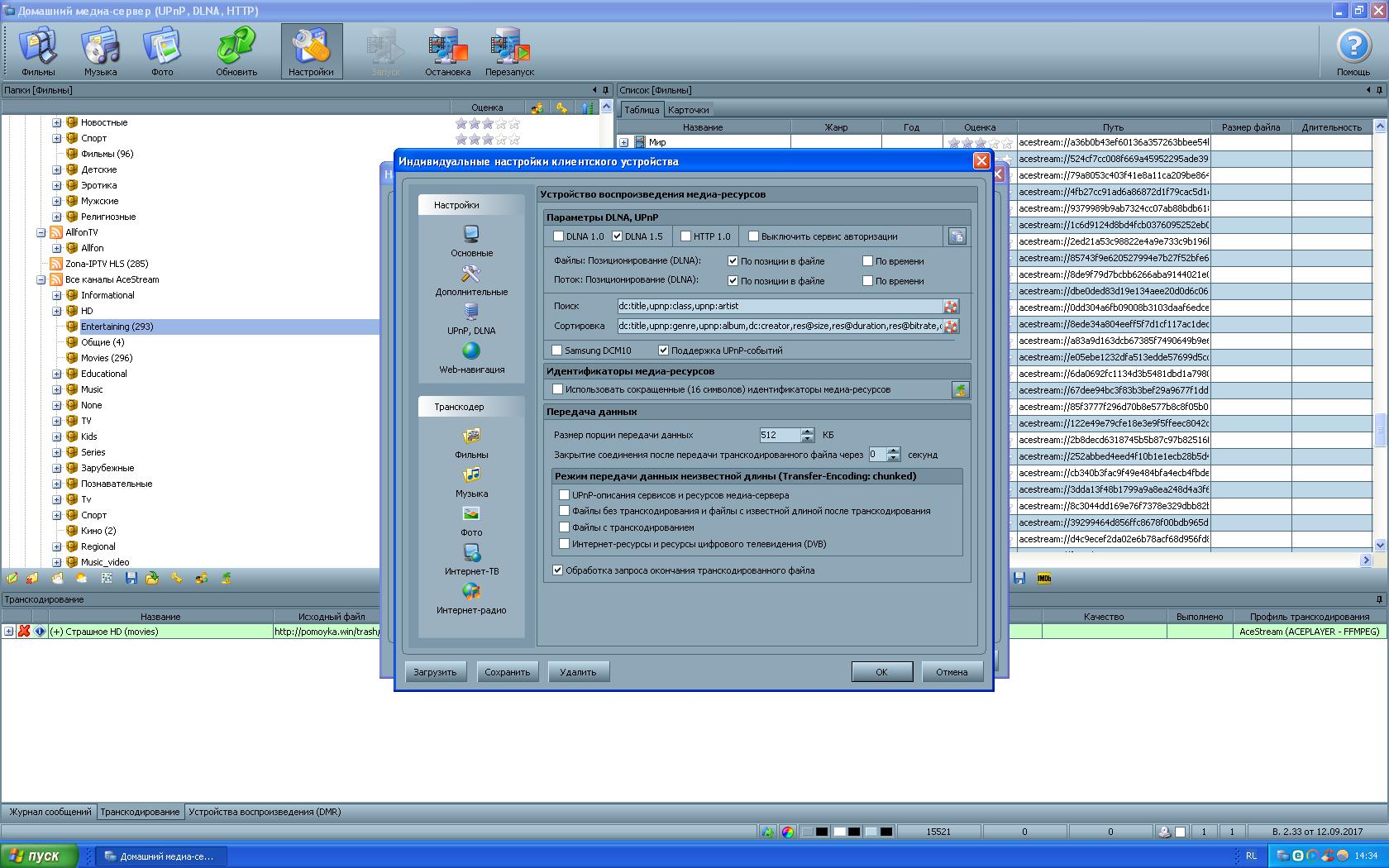Image resolution: width=1389 pixels, height=868 pixels.
Task: Switch to the Карточки tab
Action: (x=688, y=110)
